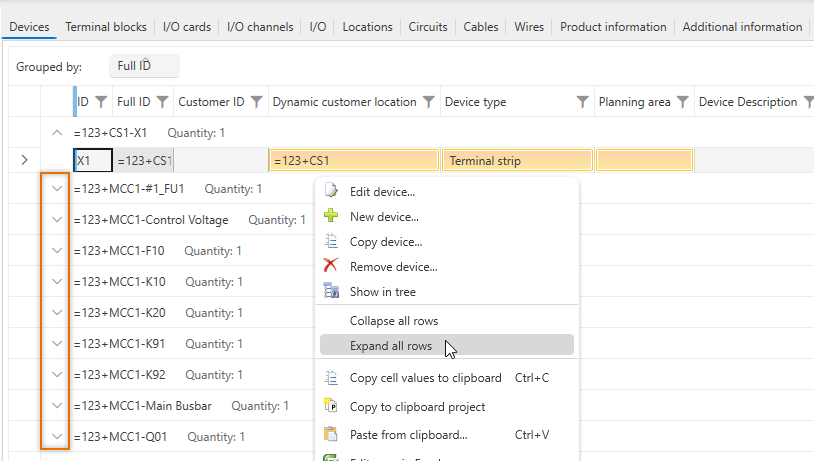The width and height of the screenshot is (814, 461).
Task: Open the Cables tab
Action: coord(481,27)
